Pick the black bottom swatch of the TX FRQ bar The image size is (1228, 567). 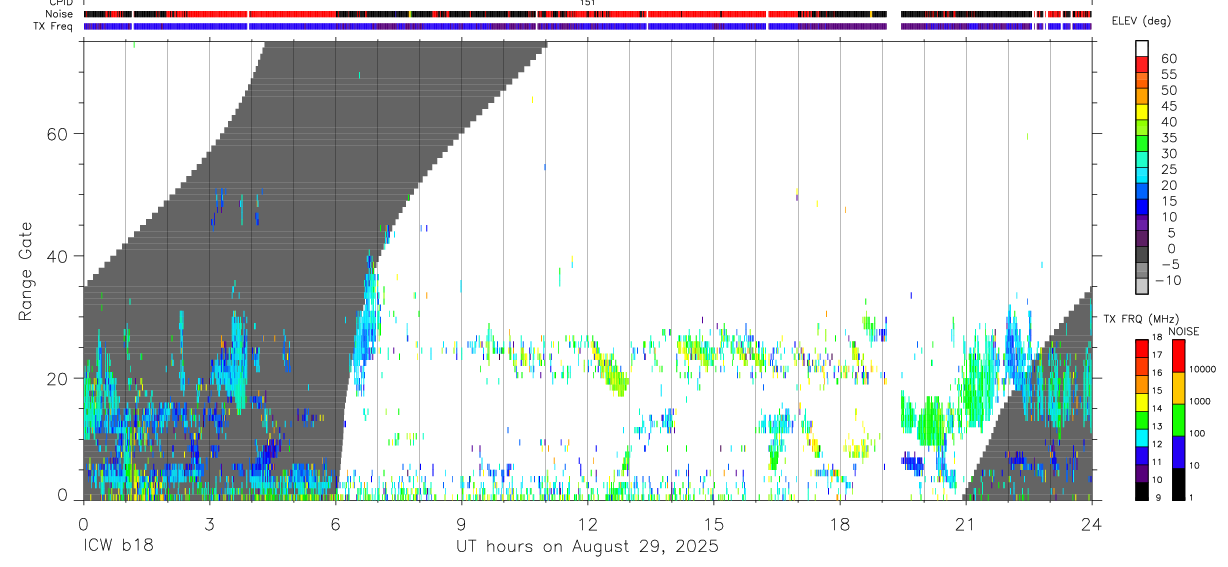(x=1141, y=491)
